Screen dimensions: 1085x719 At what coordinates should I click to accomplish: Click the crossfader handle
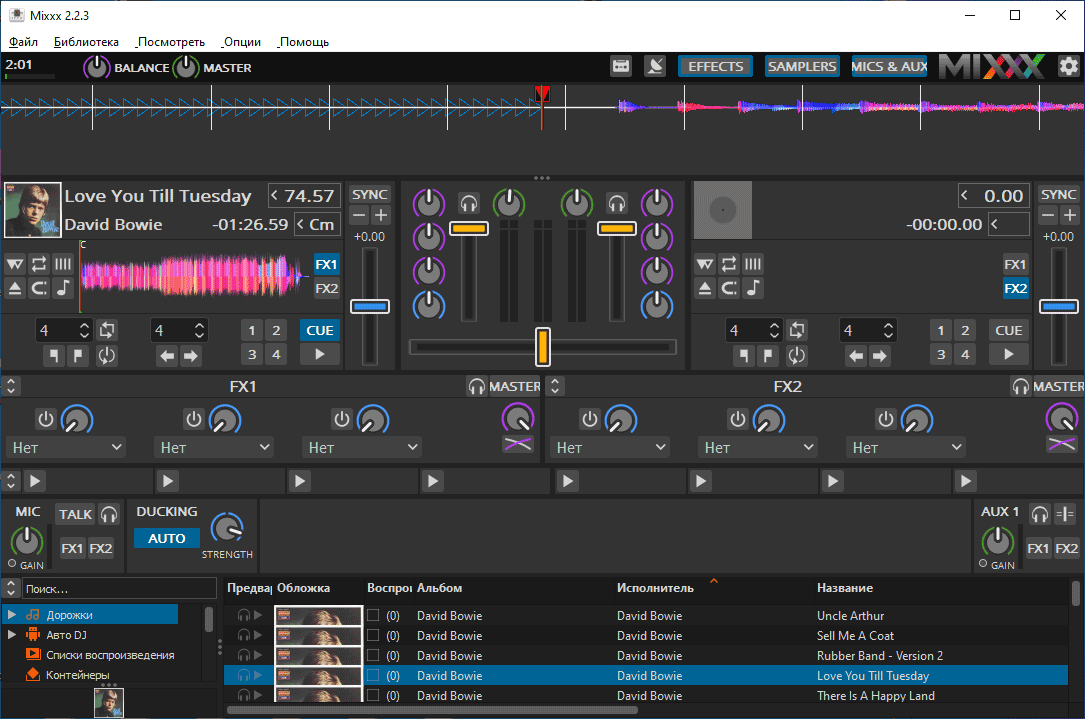click(x=543, y=347)
